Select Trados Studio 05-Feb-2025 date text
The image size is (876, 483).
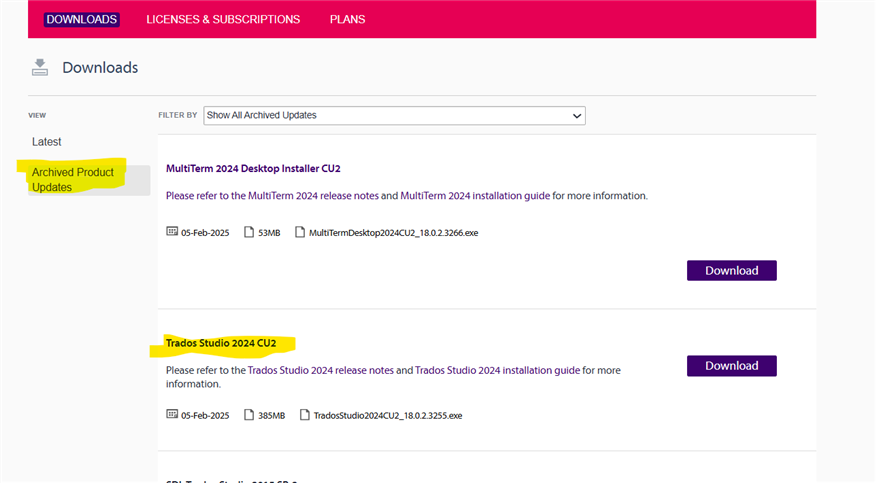coord(205,416)
